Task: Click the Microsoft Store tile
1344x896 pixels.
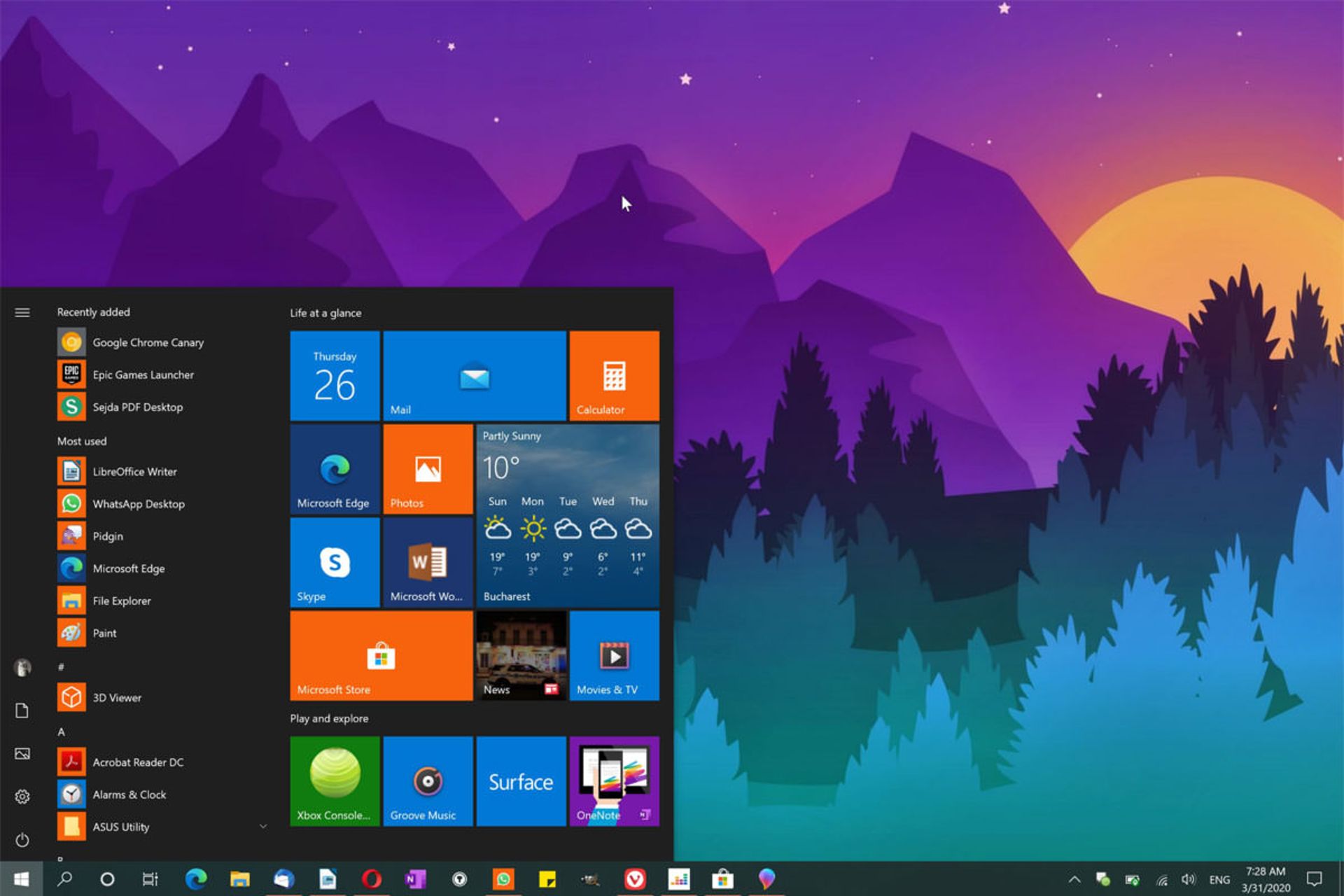Action: click(381, 655)
